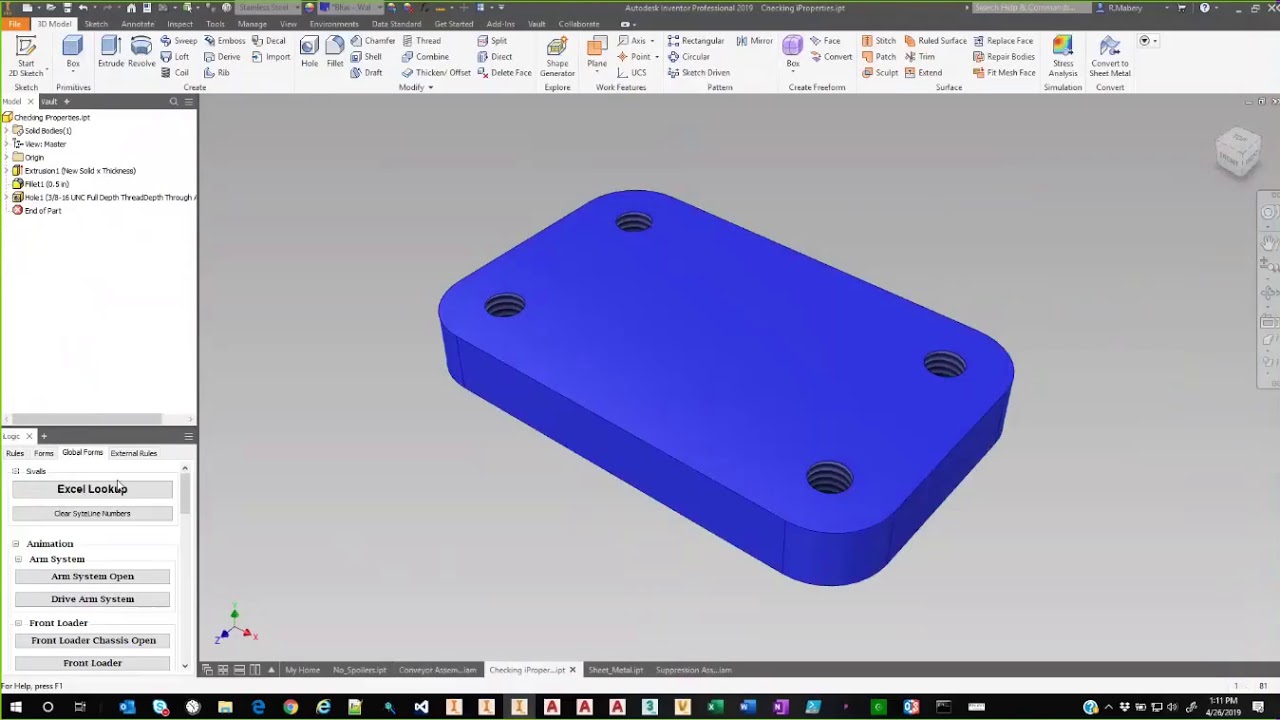Screen dimensions: 1280x720
Task: Select the Hole tool
Action: 309,52
